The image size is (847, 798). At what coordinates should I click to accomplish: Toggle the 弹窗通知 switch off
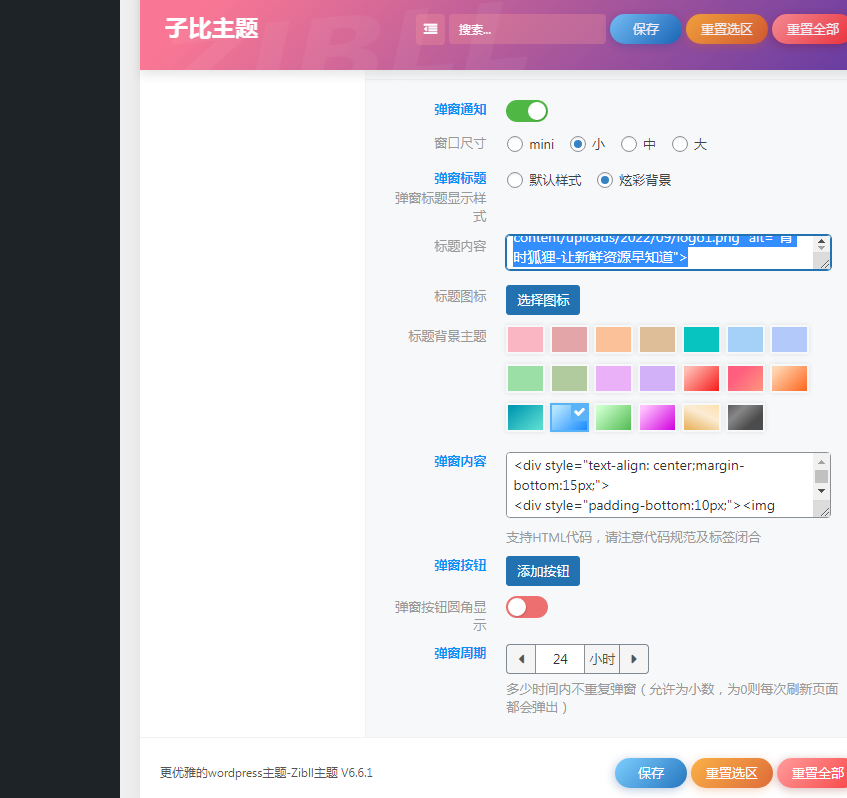[527, 111]
